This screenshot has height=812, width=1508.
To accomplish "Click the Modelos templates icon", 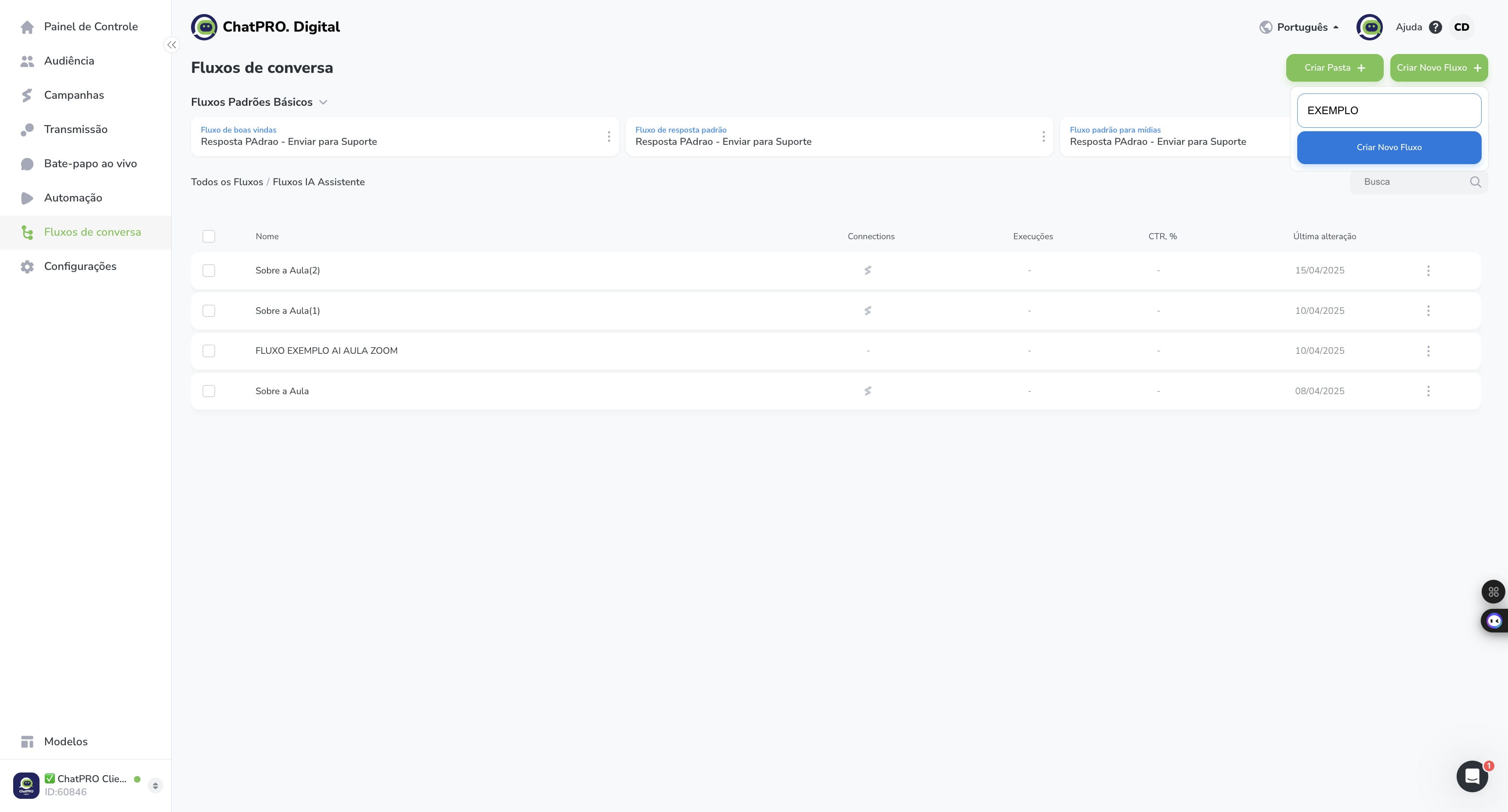I will pyautogui.click(x=27, y=742).
